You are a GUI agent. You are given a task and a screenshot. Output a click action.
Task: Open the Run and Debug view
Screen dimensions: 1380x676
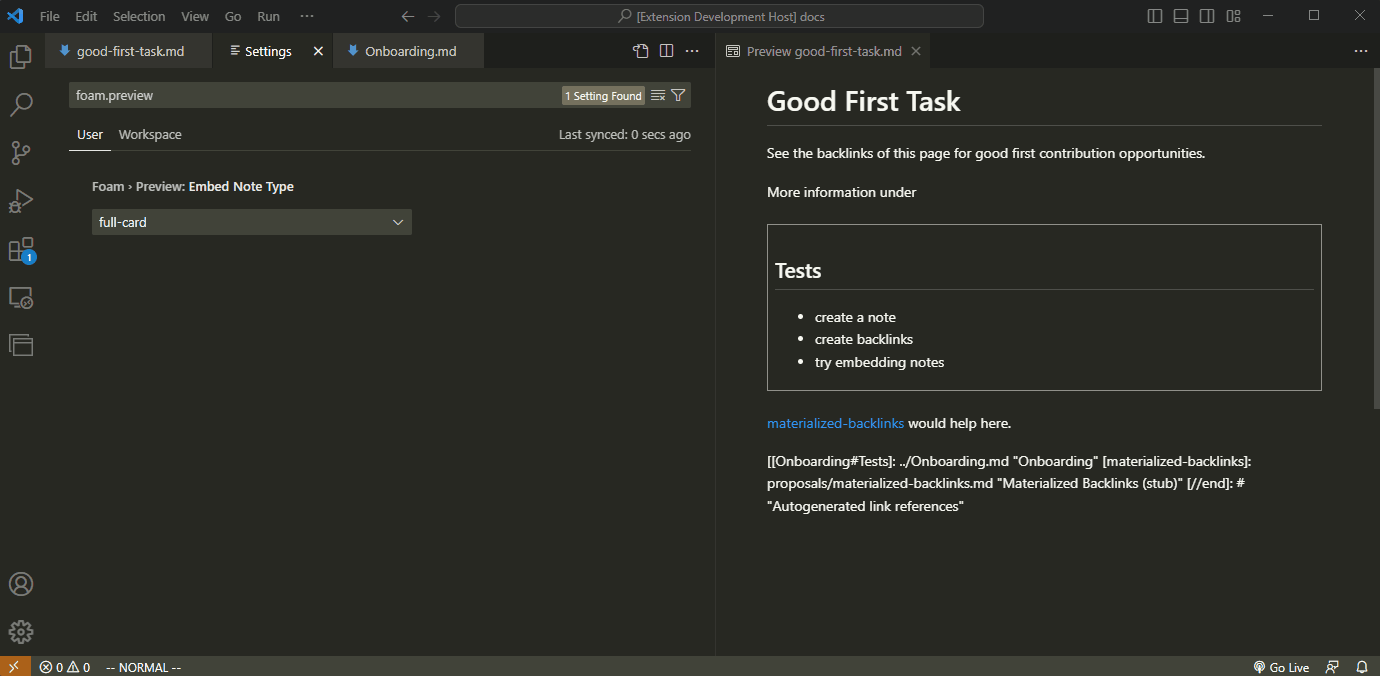pos(20,200)
